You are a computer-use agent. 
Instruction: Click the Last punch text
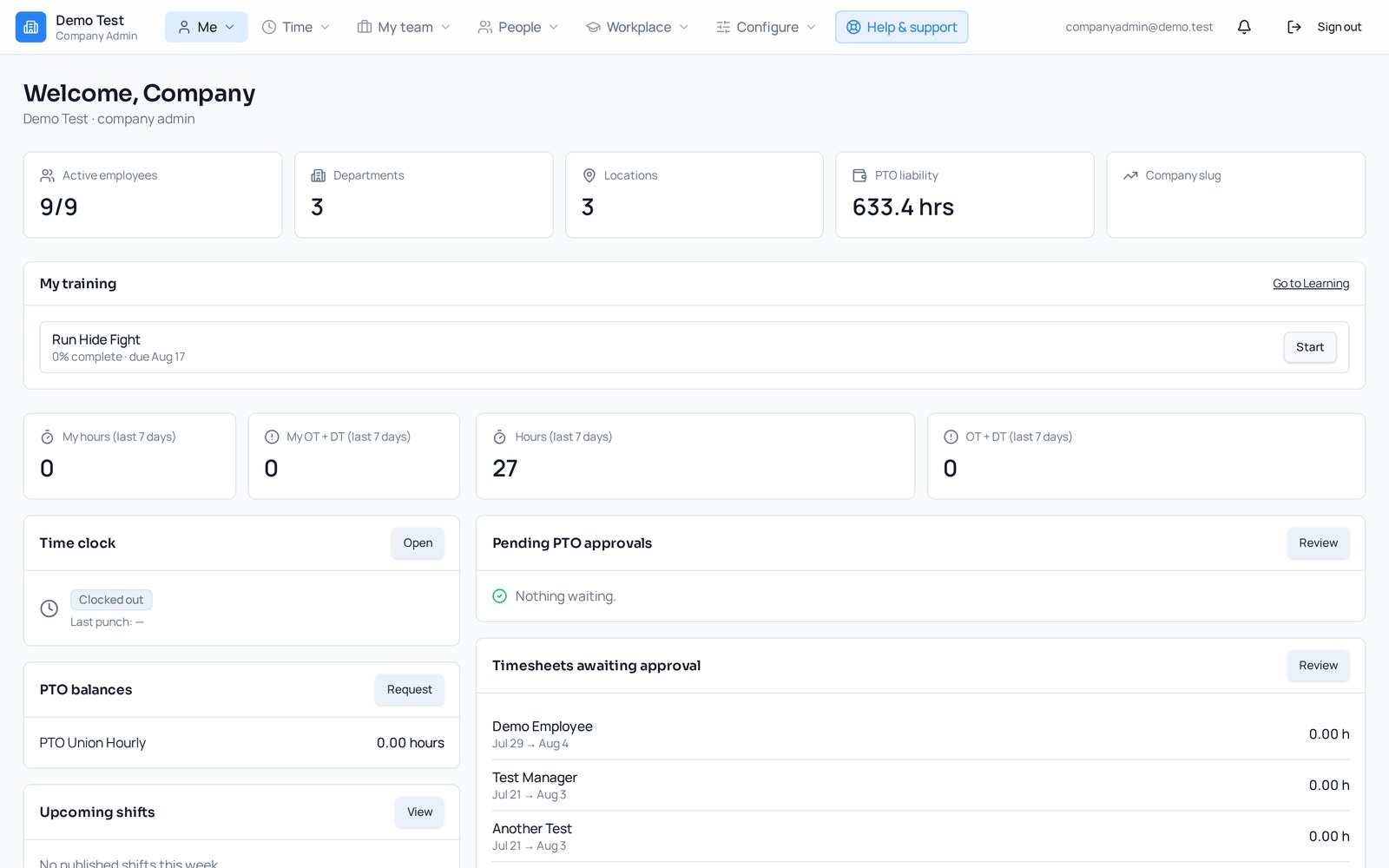click(107, 622)
